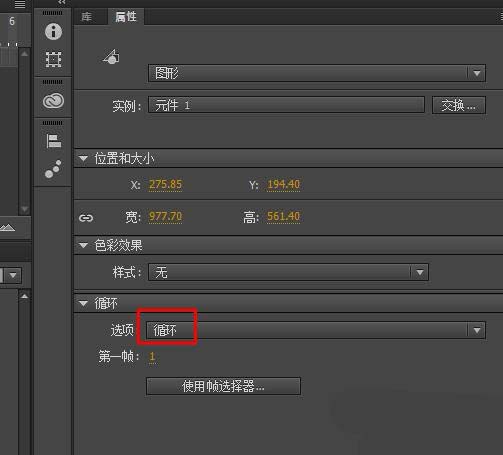Collapse the 循环 section
Screen dimensions: 503x455
click(x=83, y=303)
